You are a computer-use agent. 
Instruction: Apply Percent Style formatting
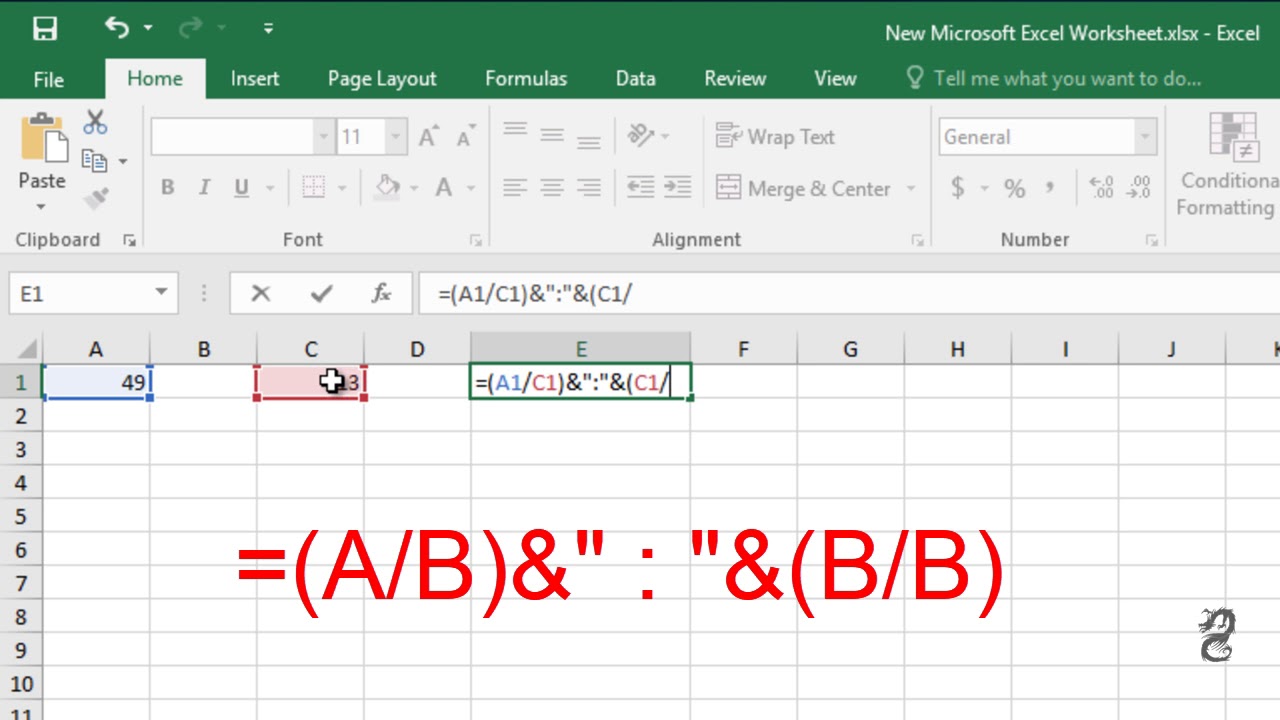tap(1013, 188)
